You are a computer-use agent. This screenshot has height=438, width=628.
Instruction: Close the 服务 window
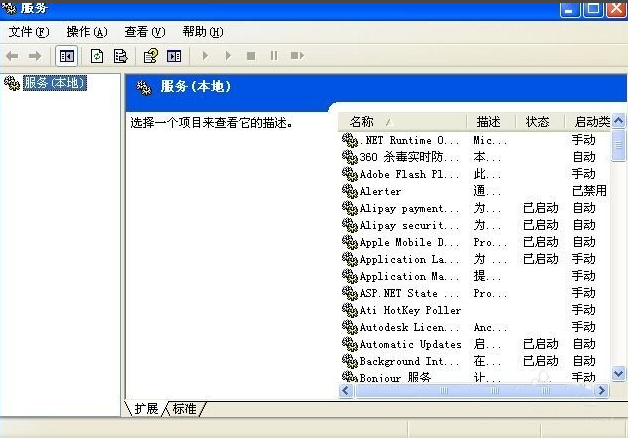click(x=616, y=9)
